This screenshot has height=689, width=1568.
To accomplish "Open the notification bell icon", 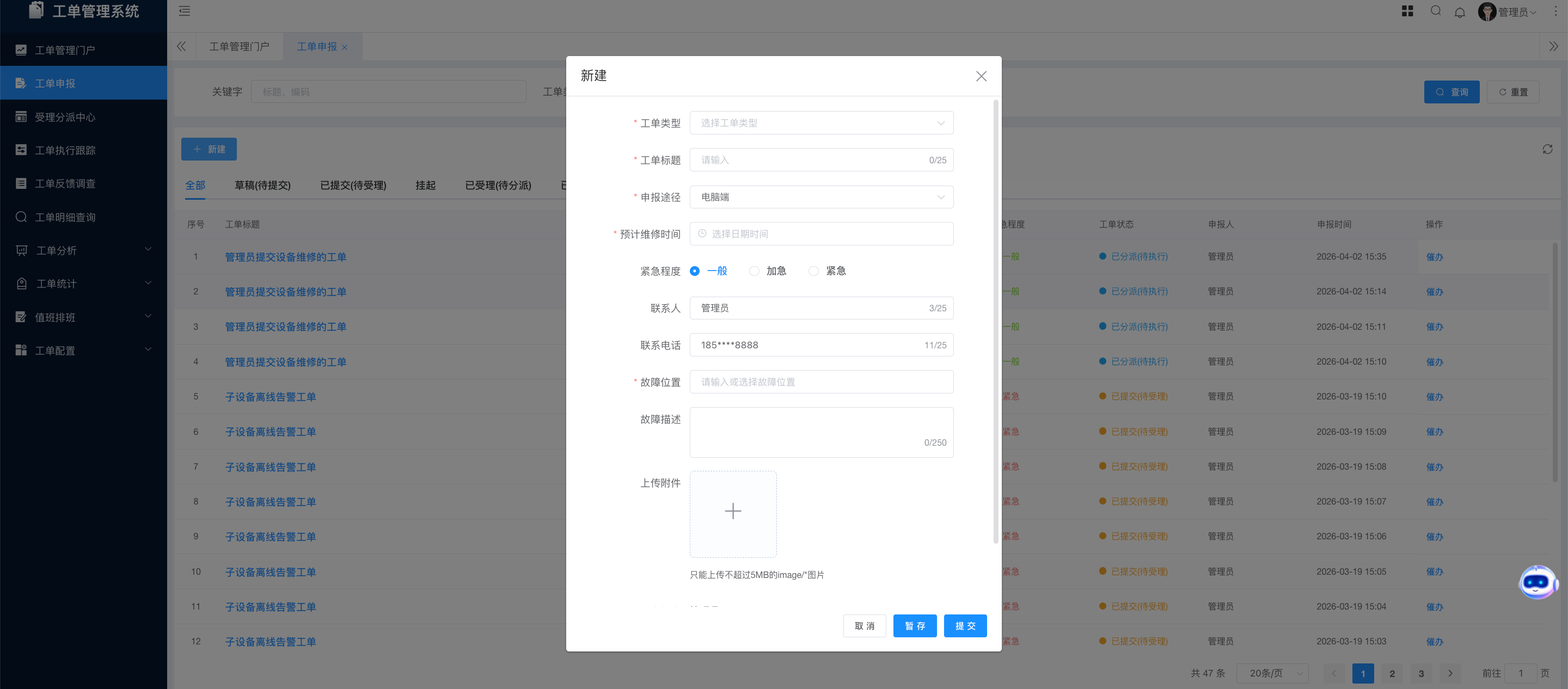I will point(1460,12).
